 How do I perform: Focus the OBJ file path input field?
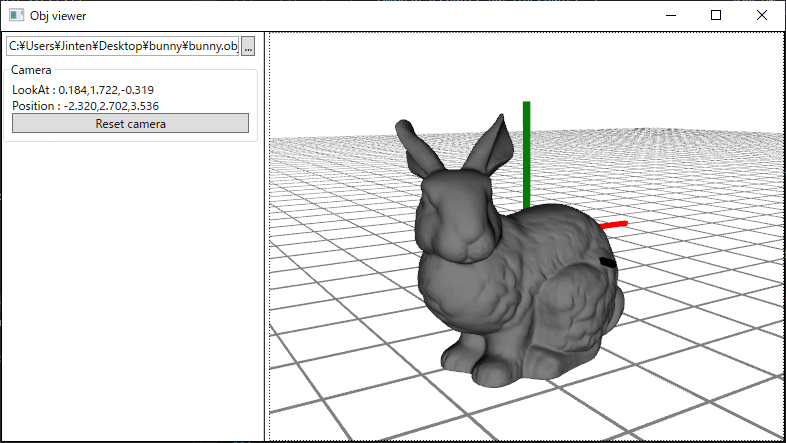(123, 46)
